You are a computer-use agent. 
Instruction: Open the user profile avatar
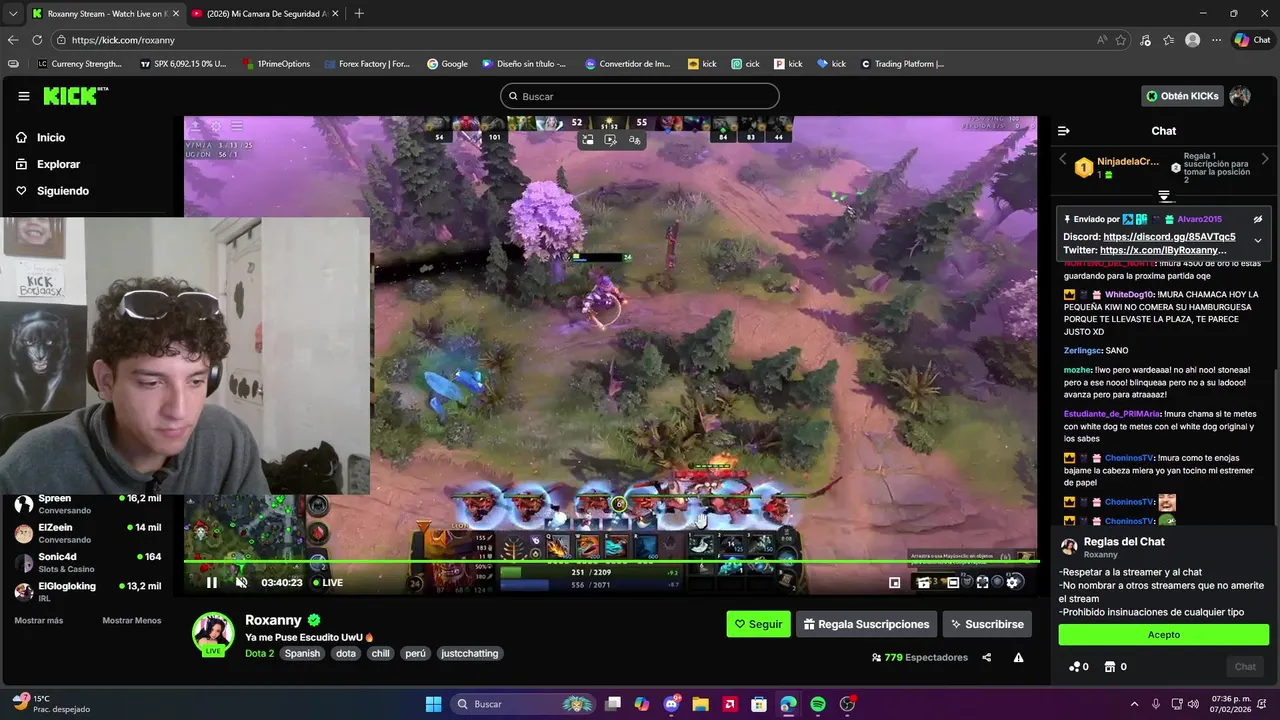pos(1240,96)
